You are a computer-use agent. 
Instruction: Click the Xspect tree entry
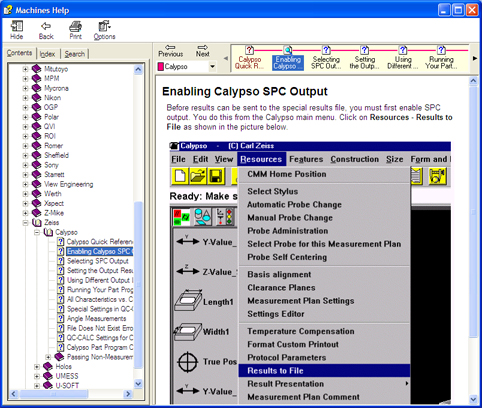[x=54, y=203]
